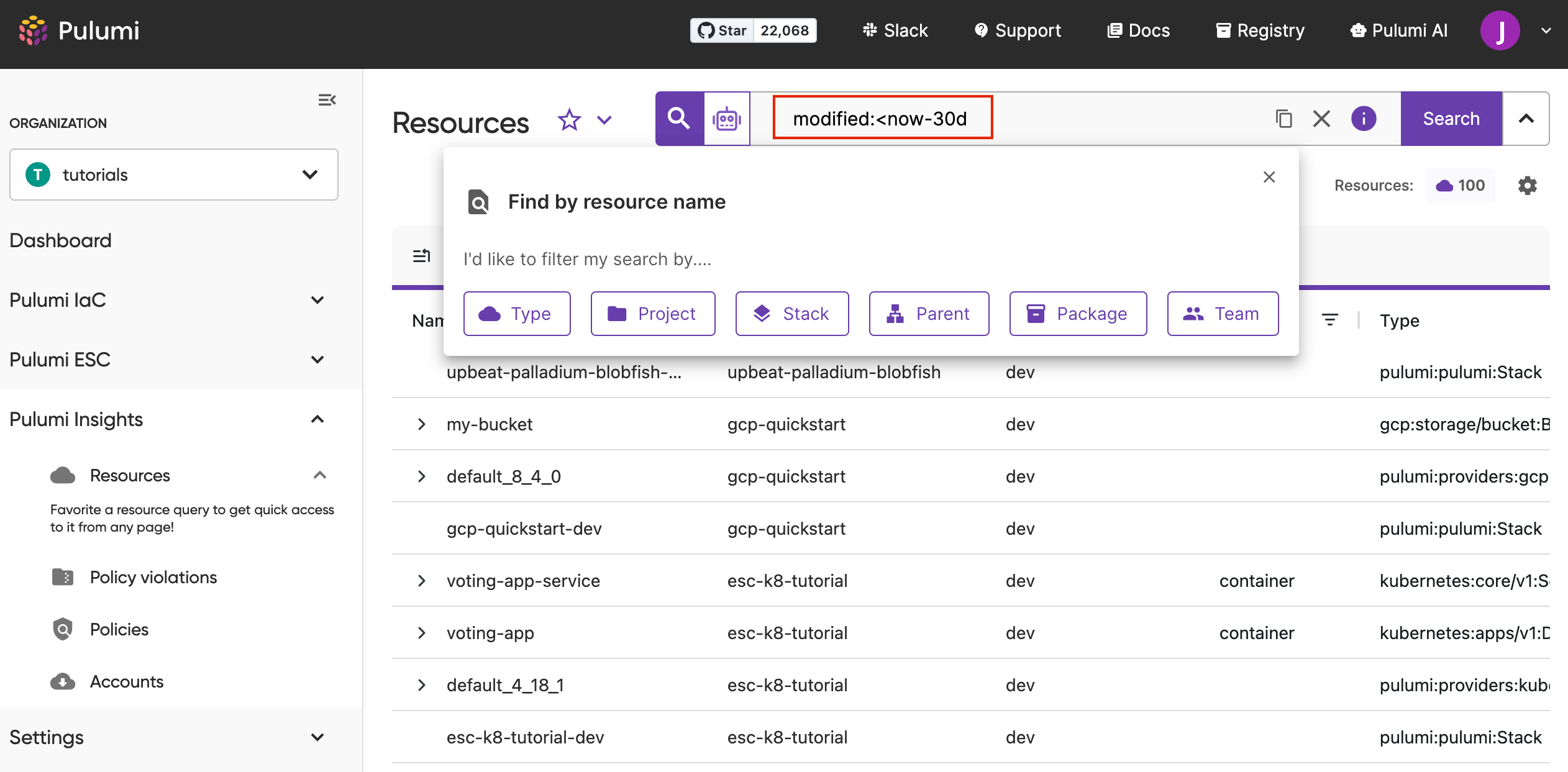Open Docs from the top menu
Viewport: 1568px width, 772px height.
click(x=1137, y=30)
